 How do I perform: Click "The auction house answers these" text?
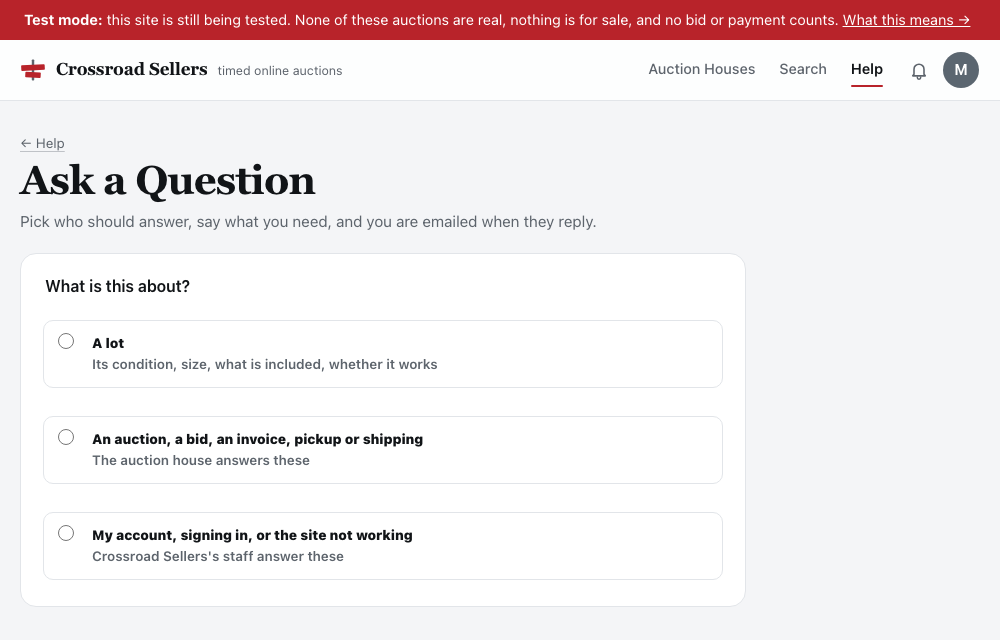[201, 460]
